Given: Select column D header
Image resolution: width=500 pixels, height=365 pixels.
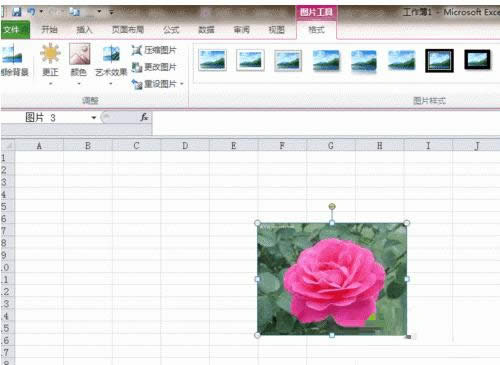Looking at the screenshot, I should click(x=185, y=146).
